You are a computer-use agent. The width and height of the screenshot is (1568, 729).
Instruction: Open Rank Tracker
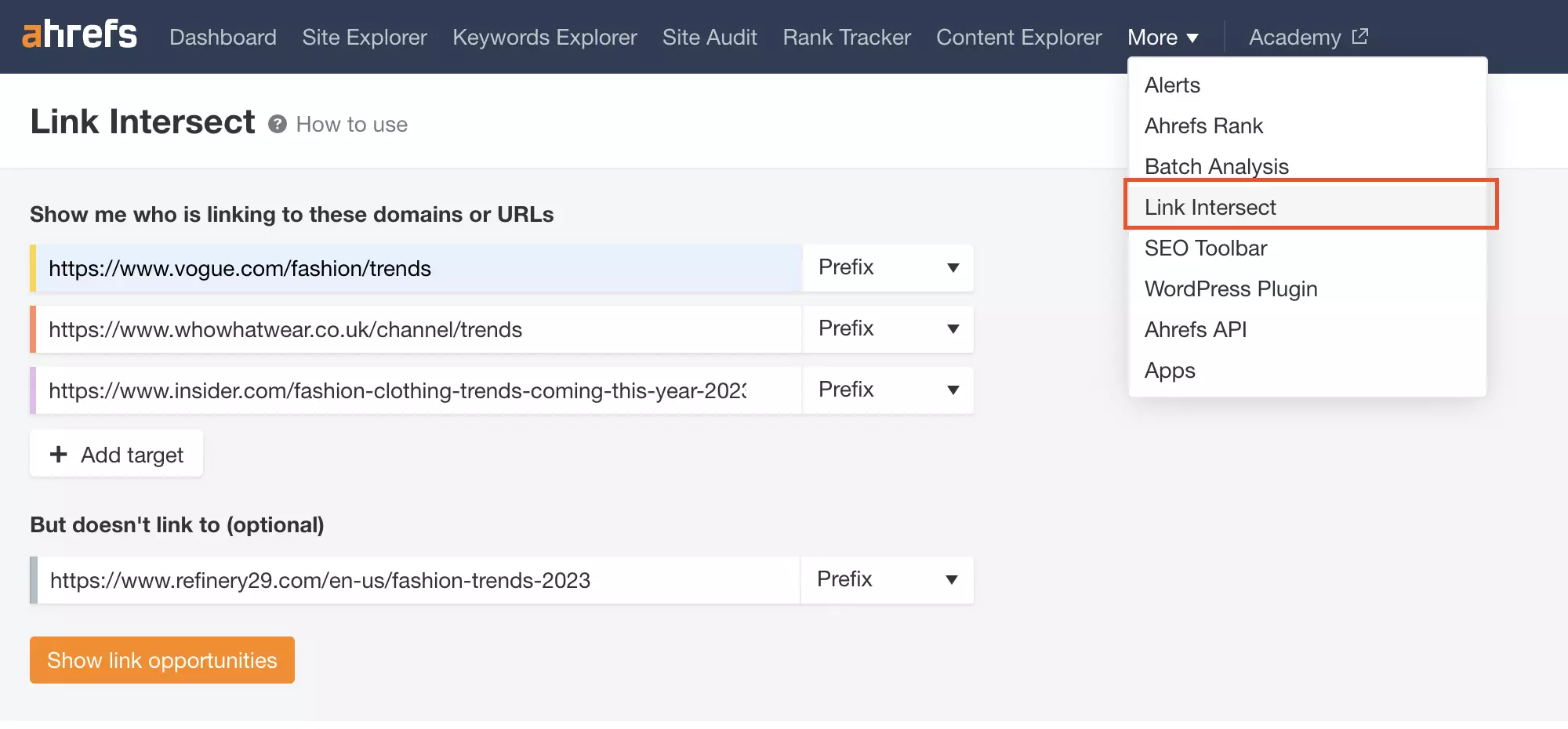[x=847, y=37]
